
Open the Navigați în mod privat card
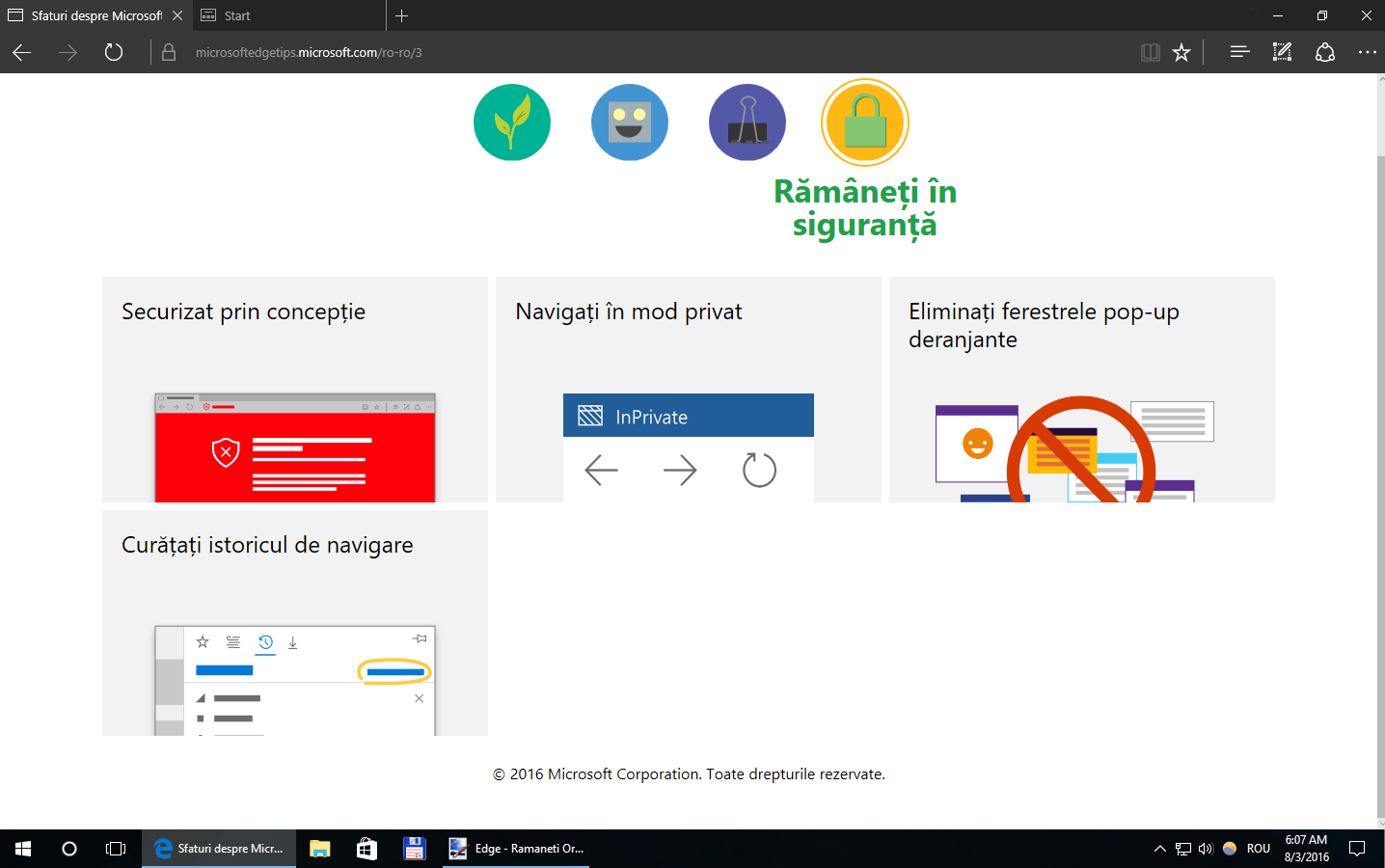(689, 390)
